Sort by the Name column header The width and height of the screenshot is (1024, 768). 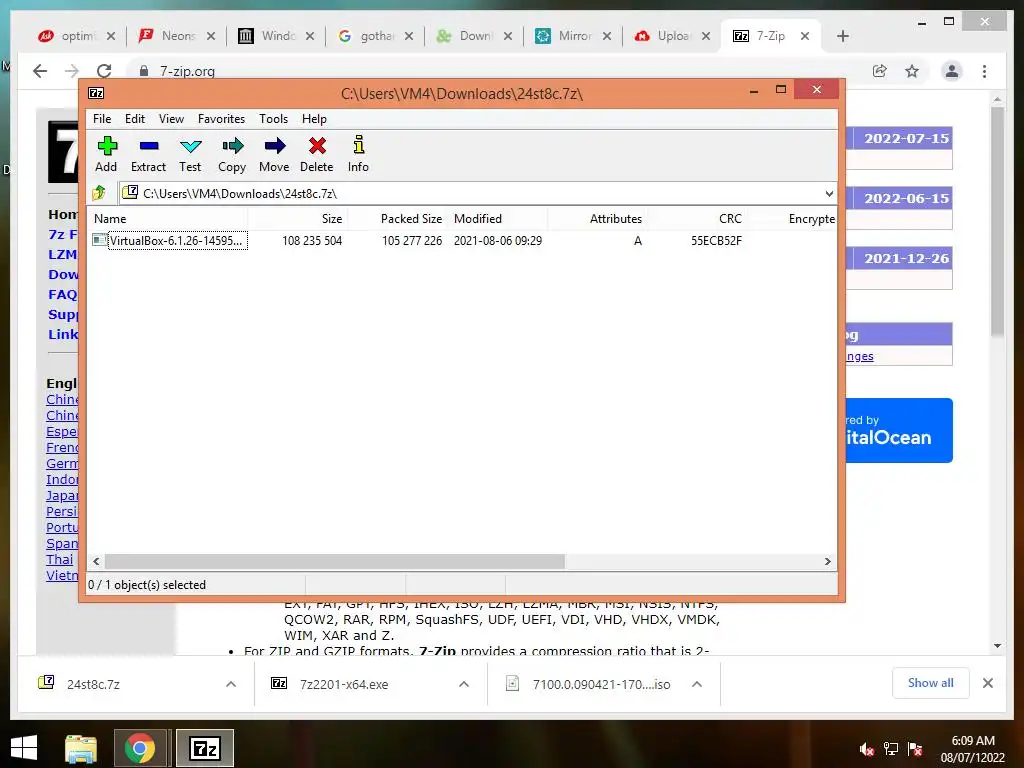pos(167,219)
